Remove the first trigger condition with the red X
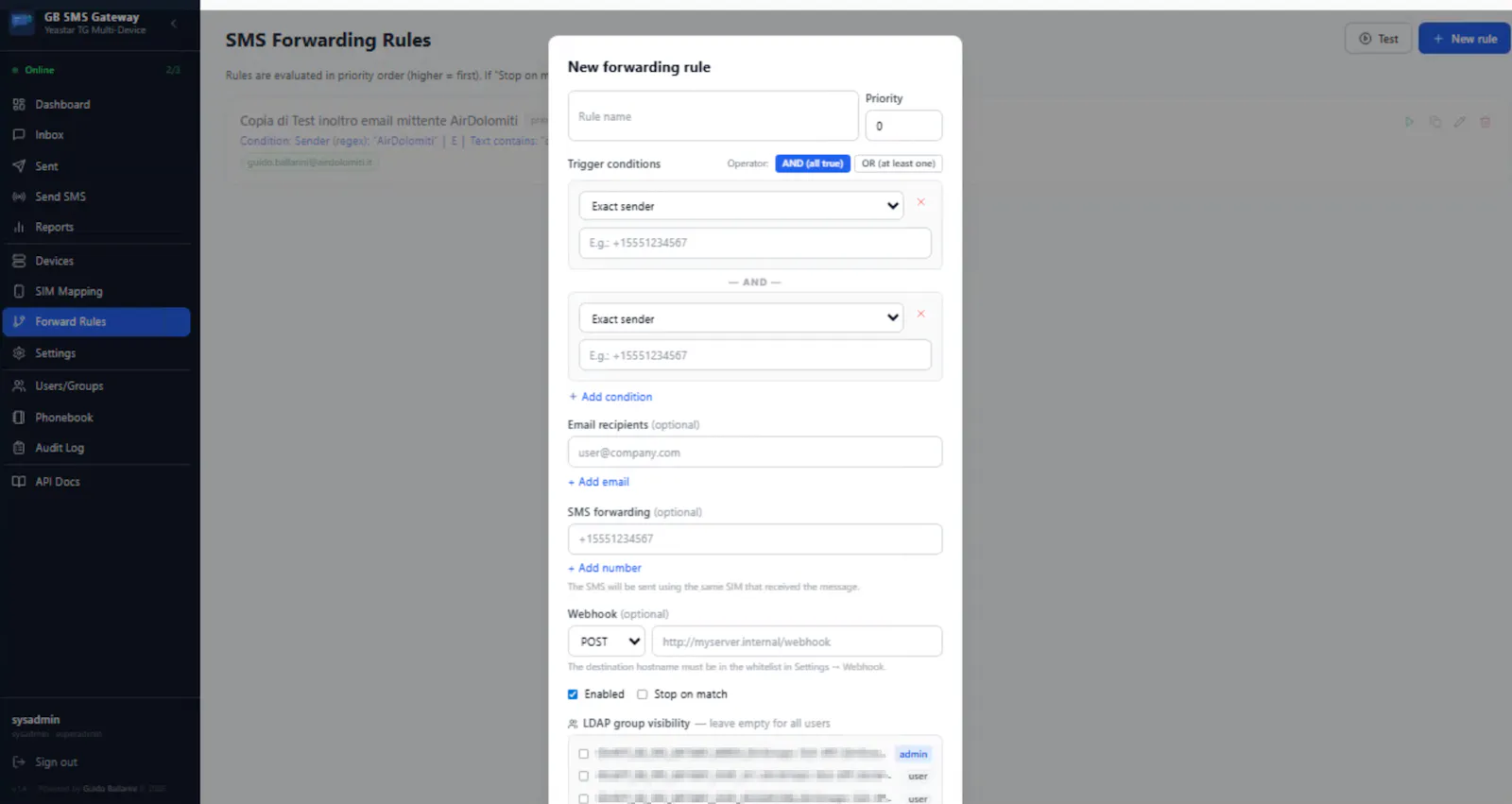 (x=920, y=202)
